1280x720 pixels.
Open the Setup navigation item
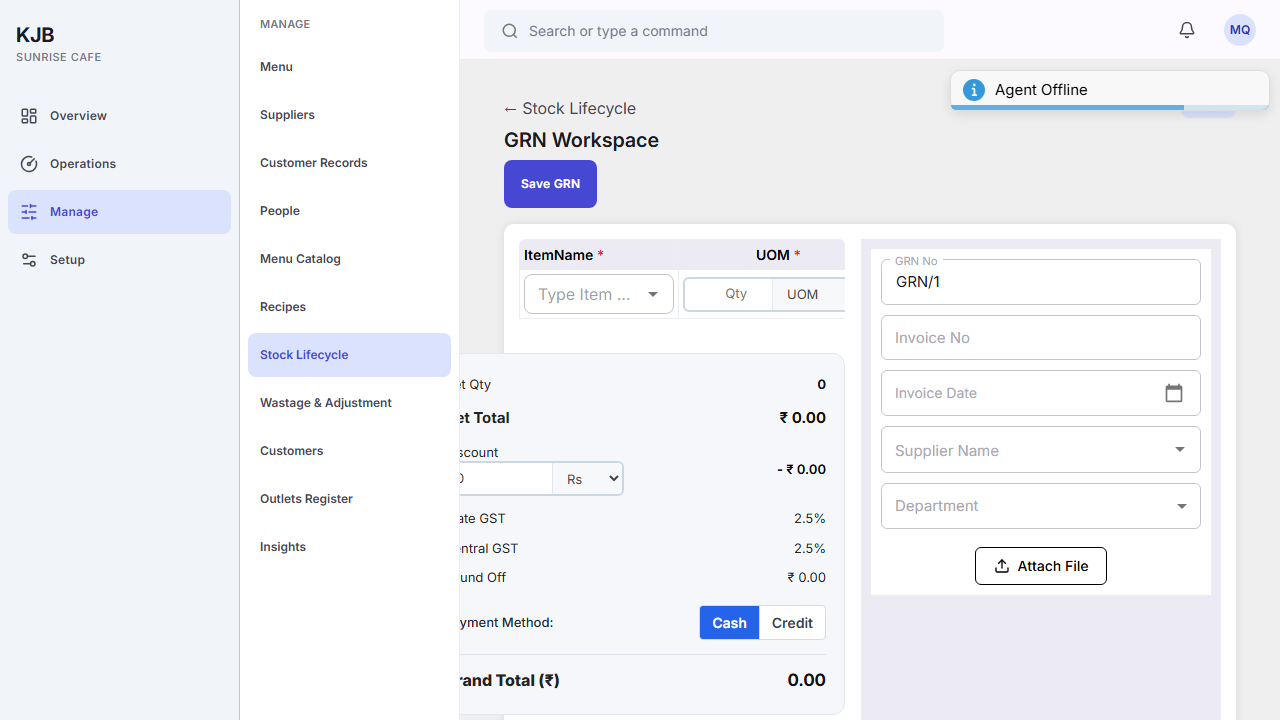(119, 260)
